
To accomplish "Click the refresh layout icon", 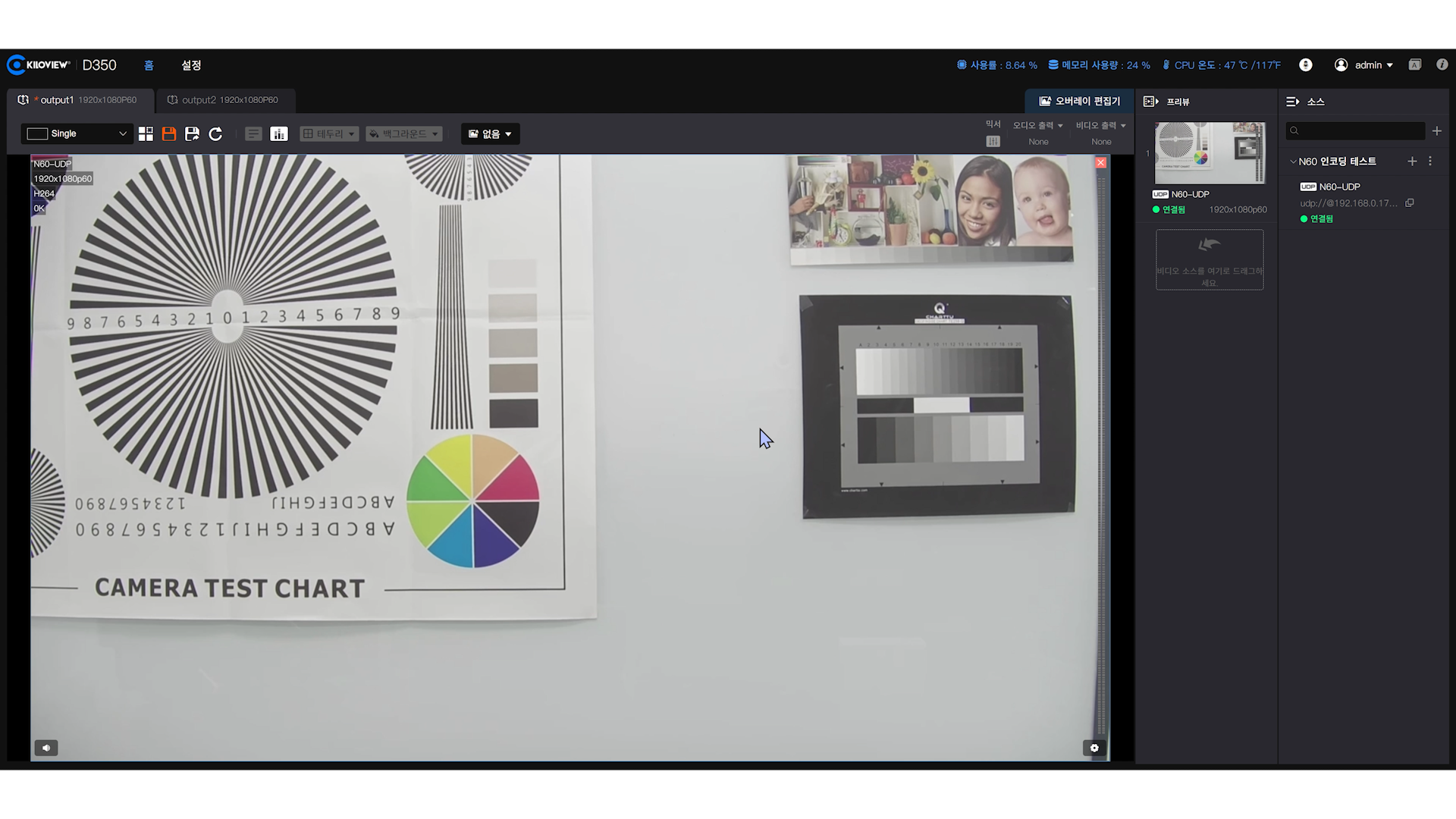I will (x=215, y=134).
